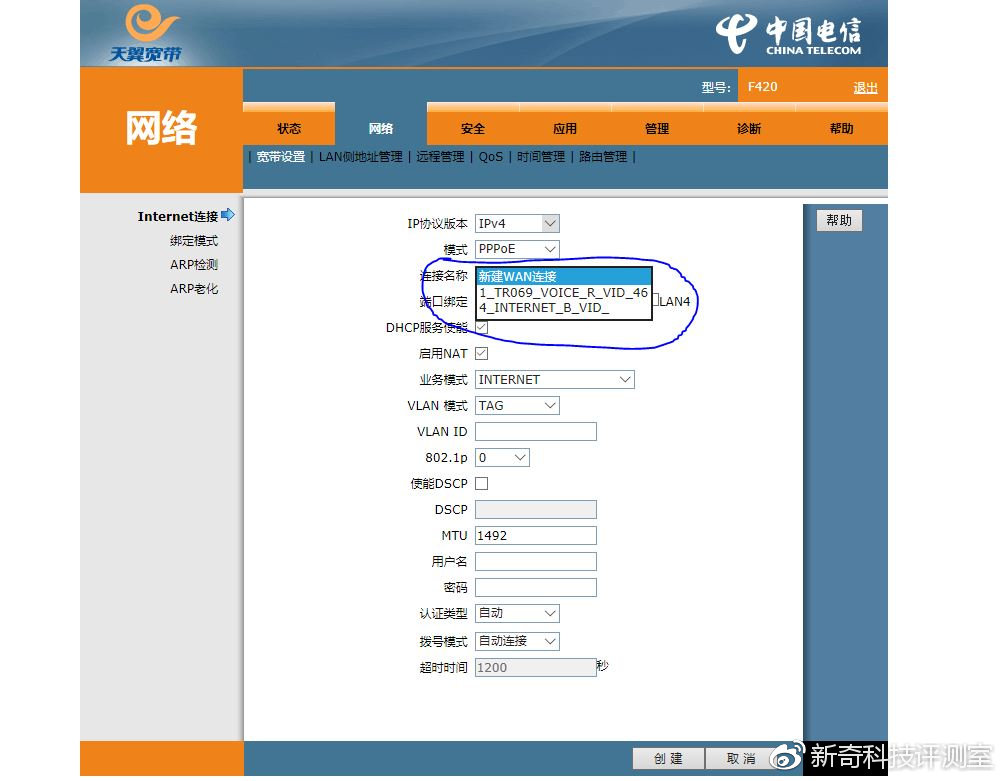Switch to the 安全 tab

472,128
